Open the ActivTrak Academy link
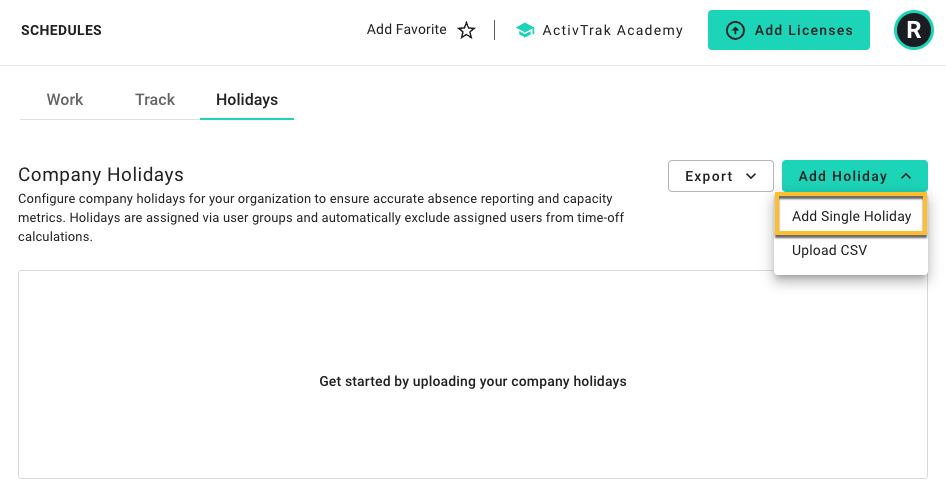This screenshot has height=495, width=946. click(x=600, y=30)
